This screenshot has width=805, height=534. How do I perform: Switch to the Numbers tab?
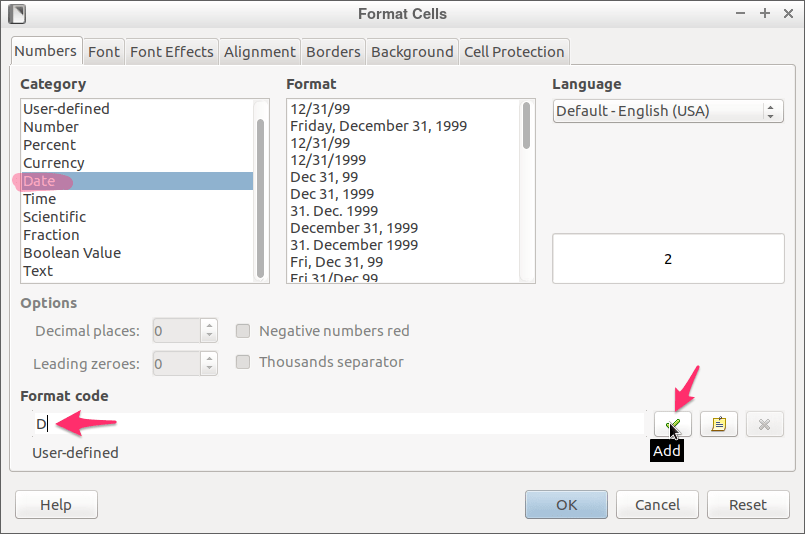point(46,51)
